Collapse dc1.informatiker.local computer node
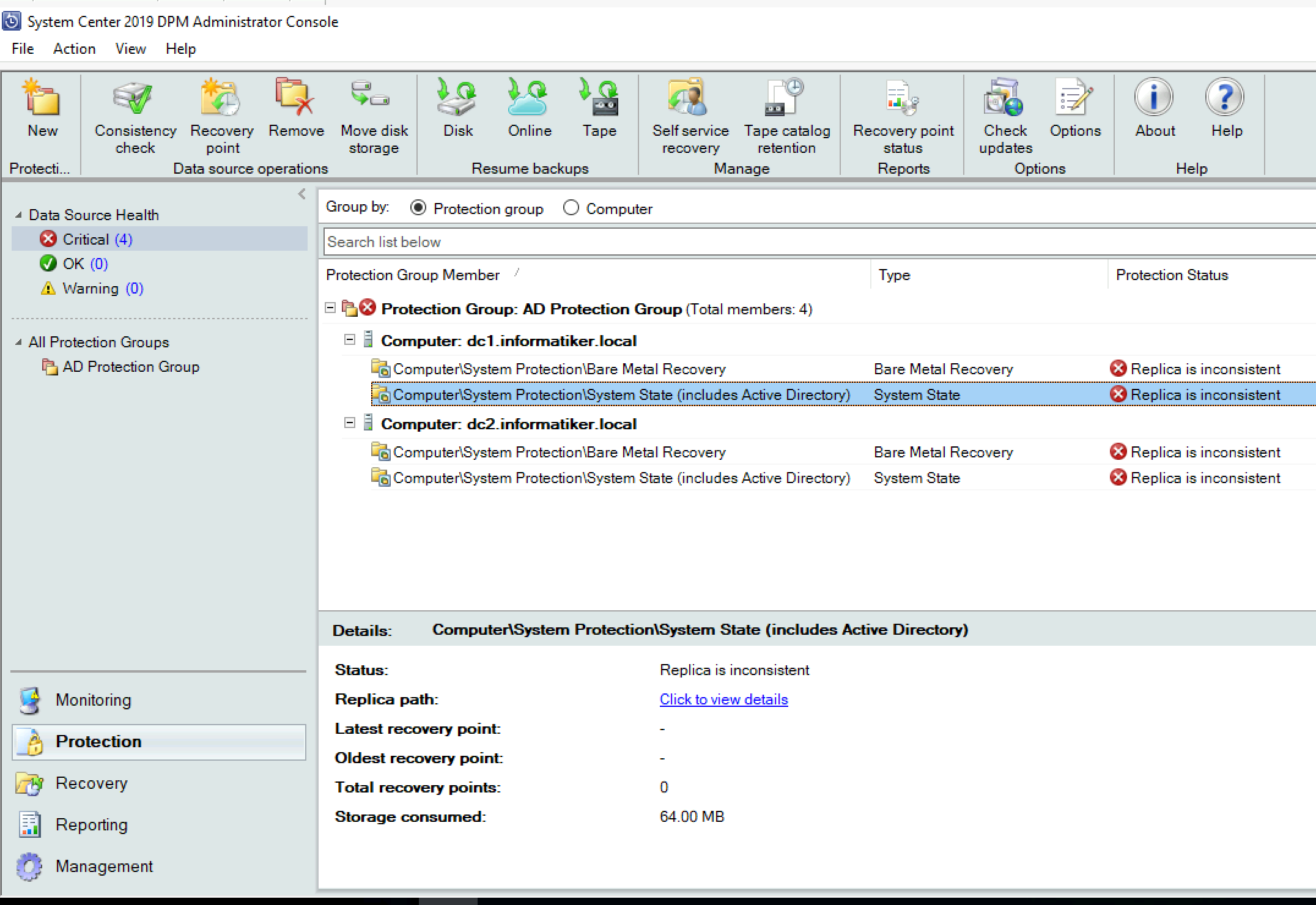The height and width of the screenshot is (905, 1316). click(x=350, y=339)
